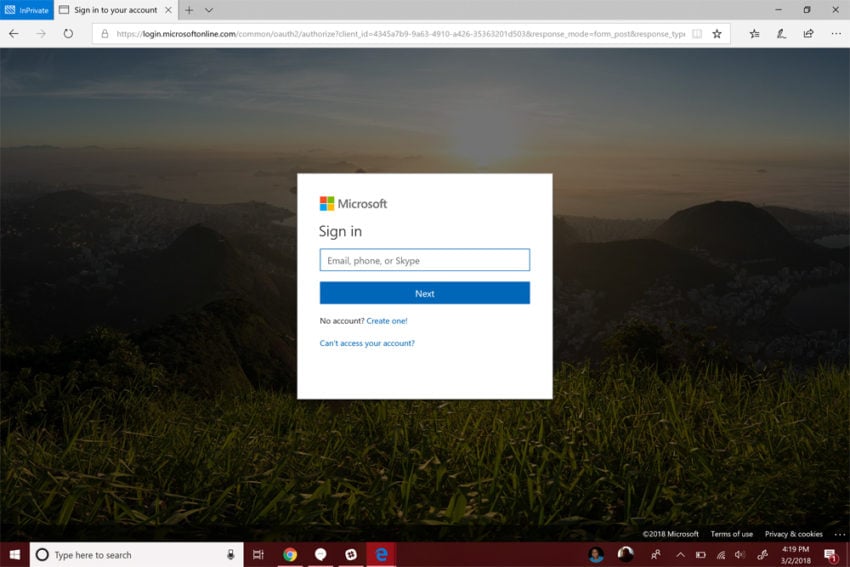Refresh the sign-in page
The height and width of the screenshot is (567, 850).
point(68,34)
